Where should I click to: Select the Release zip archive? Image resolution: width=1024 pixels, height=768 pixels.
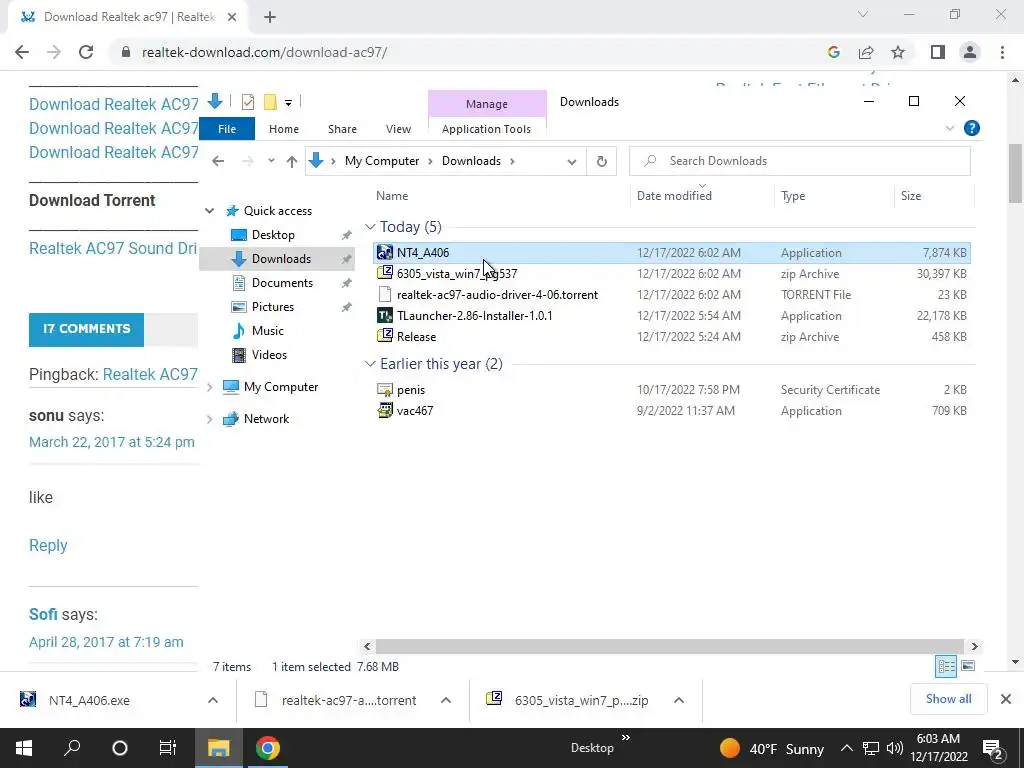(x=671, y=337)
